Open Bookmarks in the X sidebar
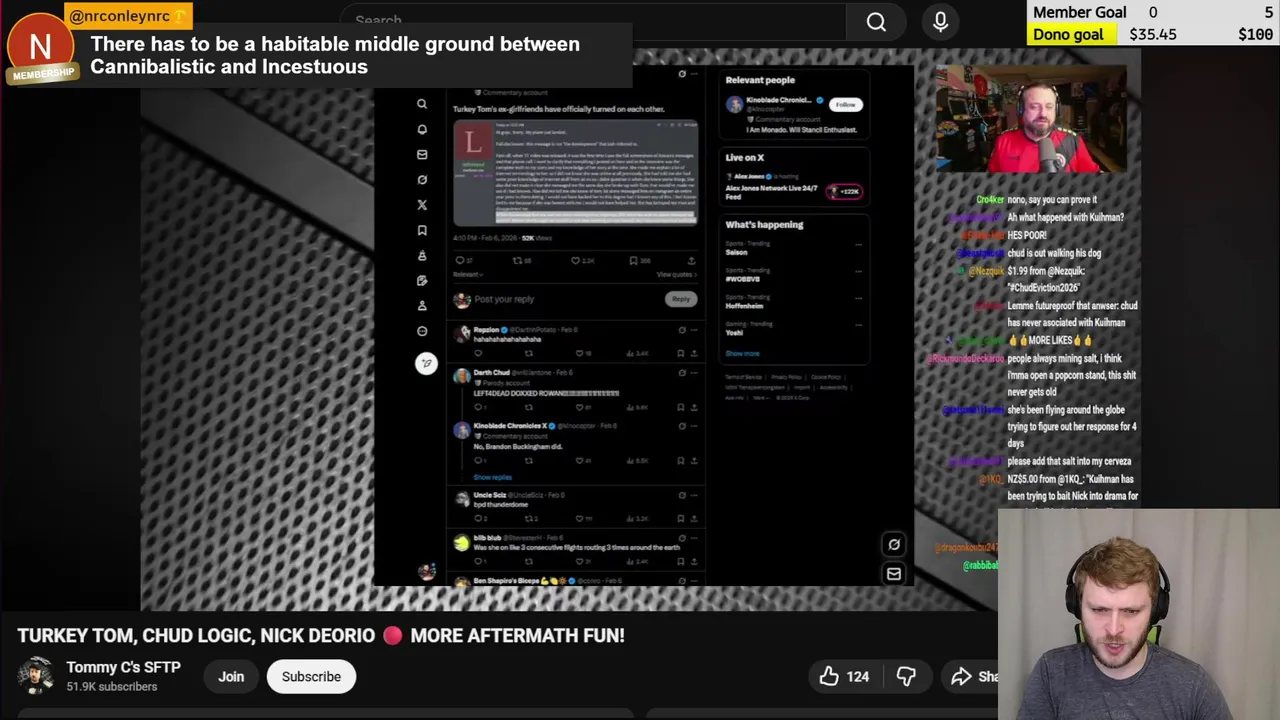 (x=422, y=230)
